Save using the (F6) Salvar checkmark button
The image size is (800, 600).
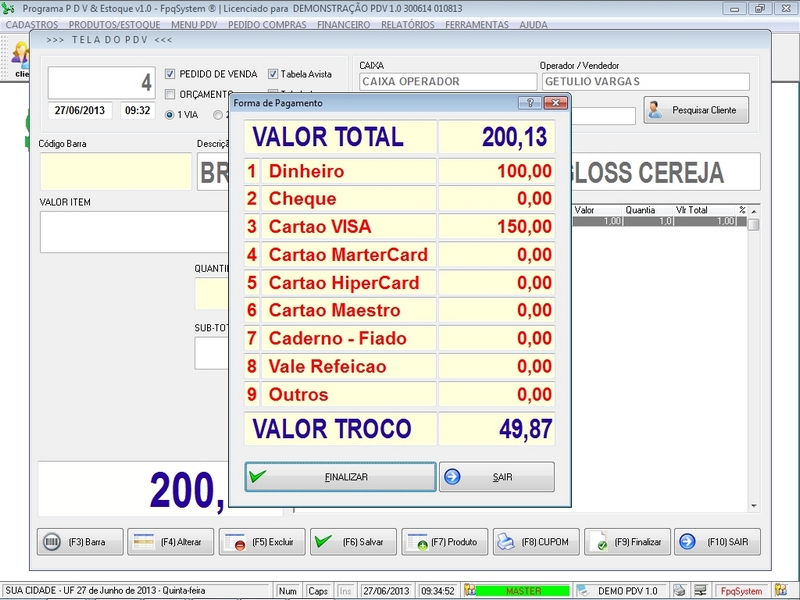pyautogui.click(x=353, y=542)
